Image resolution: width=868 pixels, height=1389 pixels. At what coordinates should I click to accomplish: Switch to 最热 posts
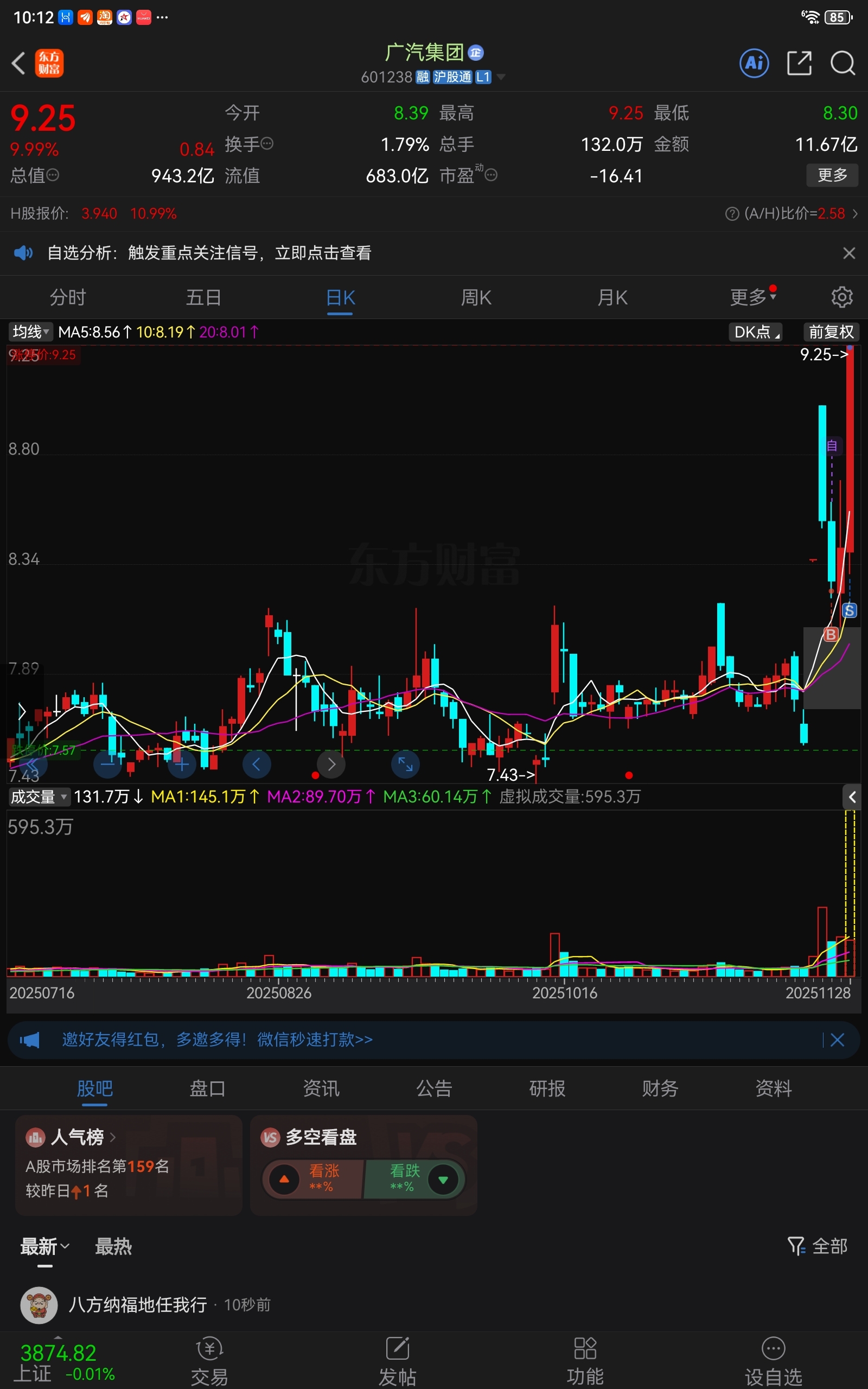(x=113, y=1247)
